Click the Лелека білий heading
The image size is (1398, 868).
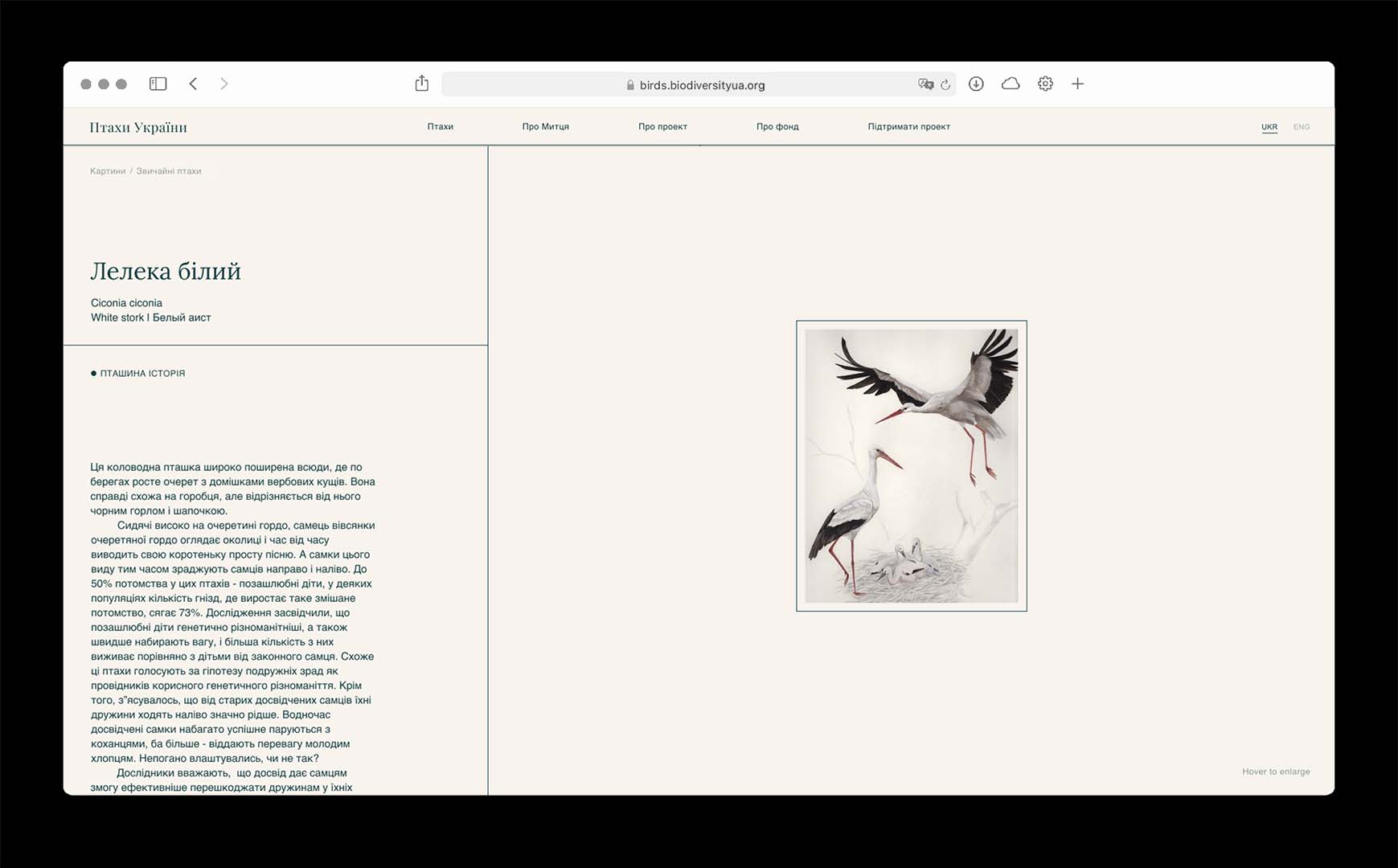click(166, 271)
